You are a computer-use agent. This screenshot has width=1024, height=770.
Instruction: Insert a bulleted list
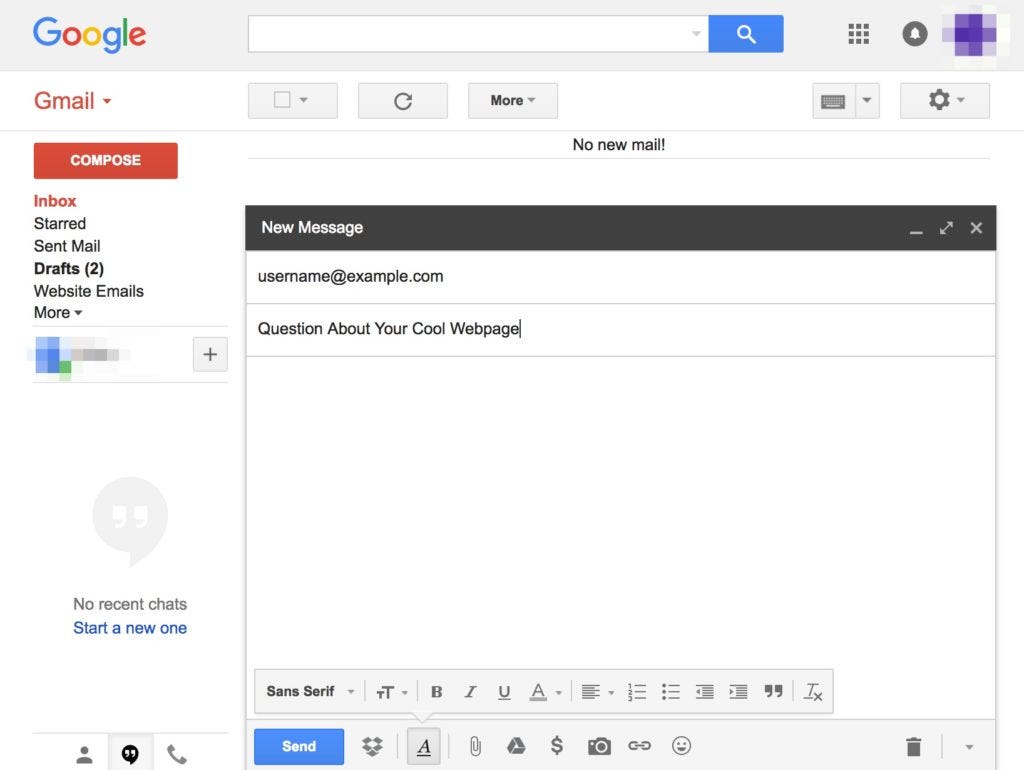[671, 692]
